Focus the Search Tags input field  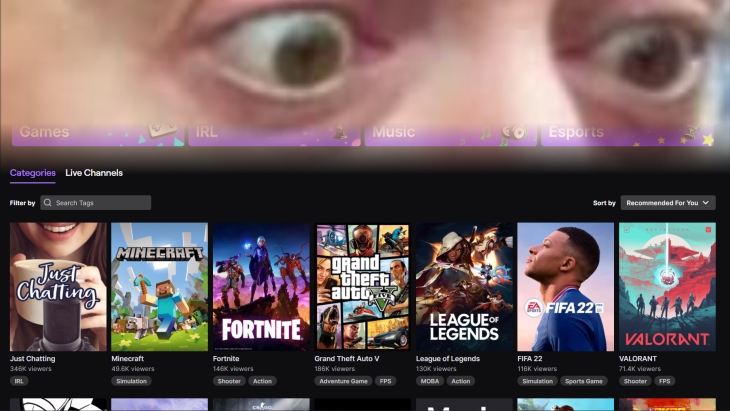[x=95, y=202]
